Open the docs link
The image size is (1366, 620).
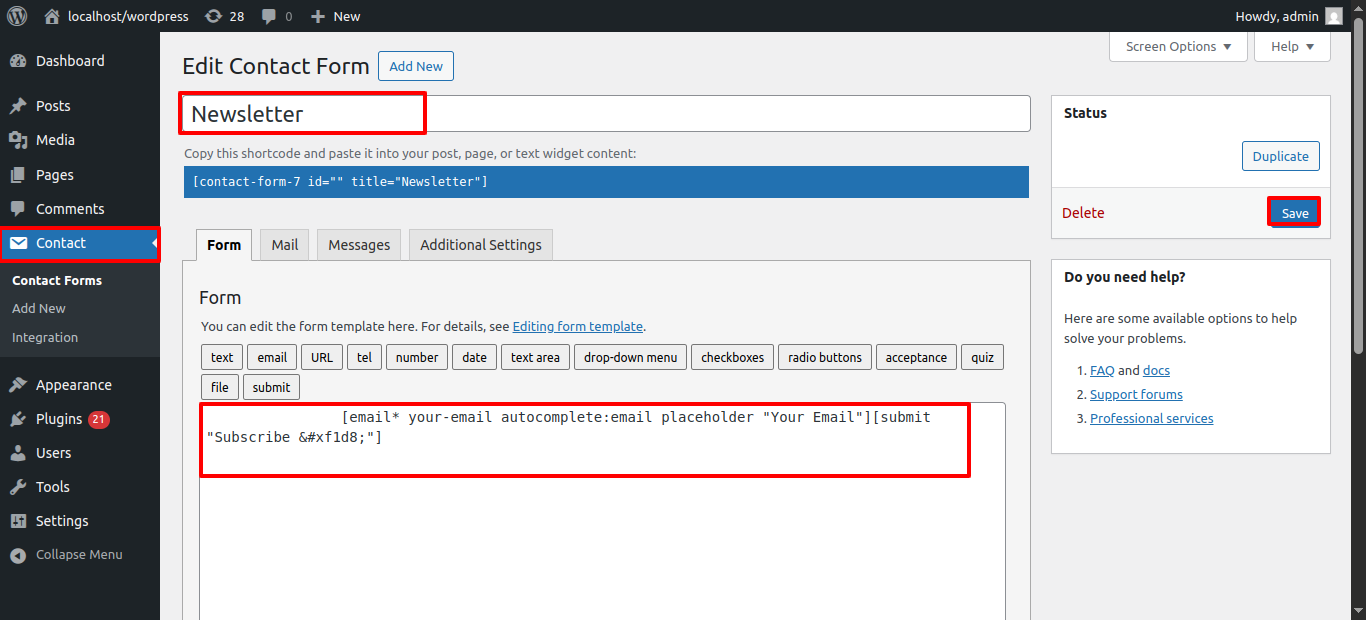(x=1156, y=370)
